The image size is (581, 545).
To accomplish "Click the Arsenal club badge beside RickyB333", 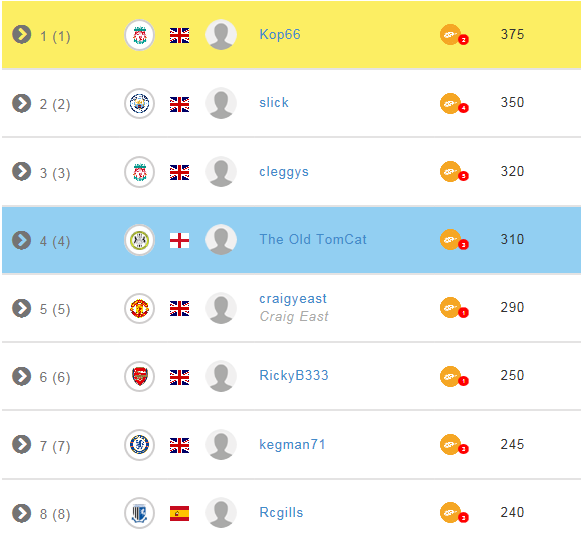I will pos(139,376).
